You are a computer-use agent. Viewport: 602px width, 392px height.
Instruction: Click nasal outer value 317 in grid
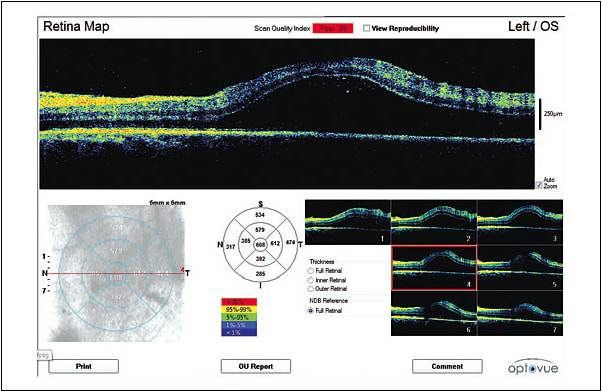230,247
